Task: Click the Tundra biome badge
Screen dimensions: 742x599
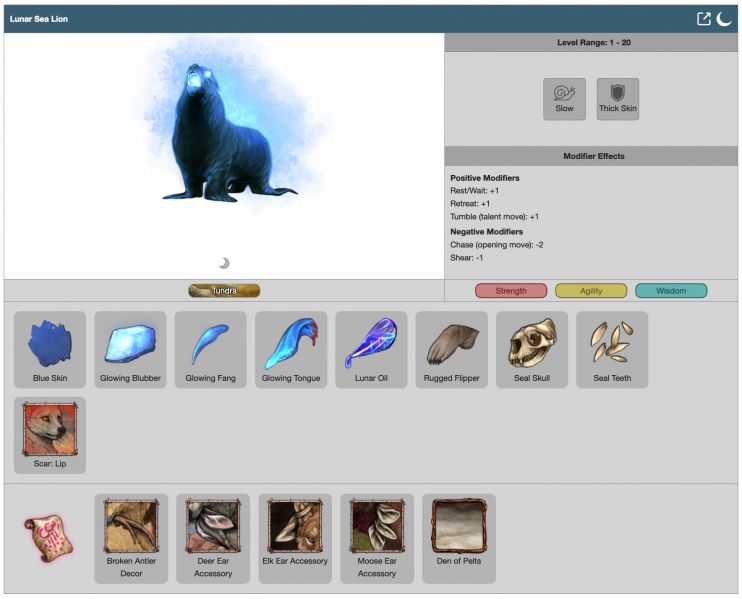Action: pyautogui.click(x=224, y=291)
